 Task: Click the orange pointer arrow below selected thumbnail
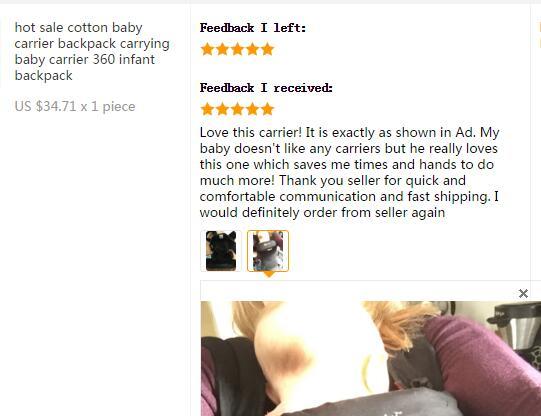pos(269,275)
